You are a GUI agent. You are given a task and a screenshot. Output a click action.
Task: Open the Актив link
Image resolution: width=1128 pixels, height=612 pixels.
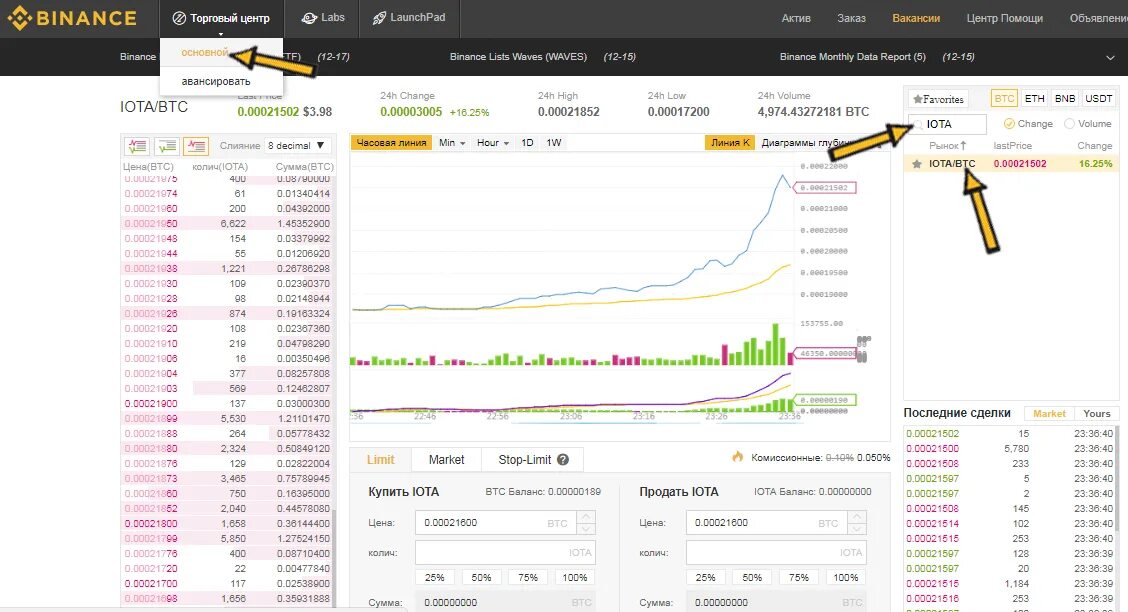click(x=796, y=18)
